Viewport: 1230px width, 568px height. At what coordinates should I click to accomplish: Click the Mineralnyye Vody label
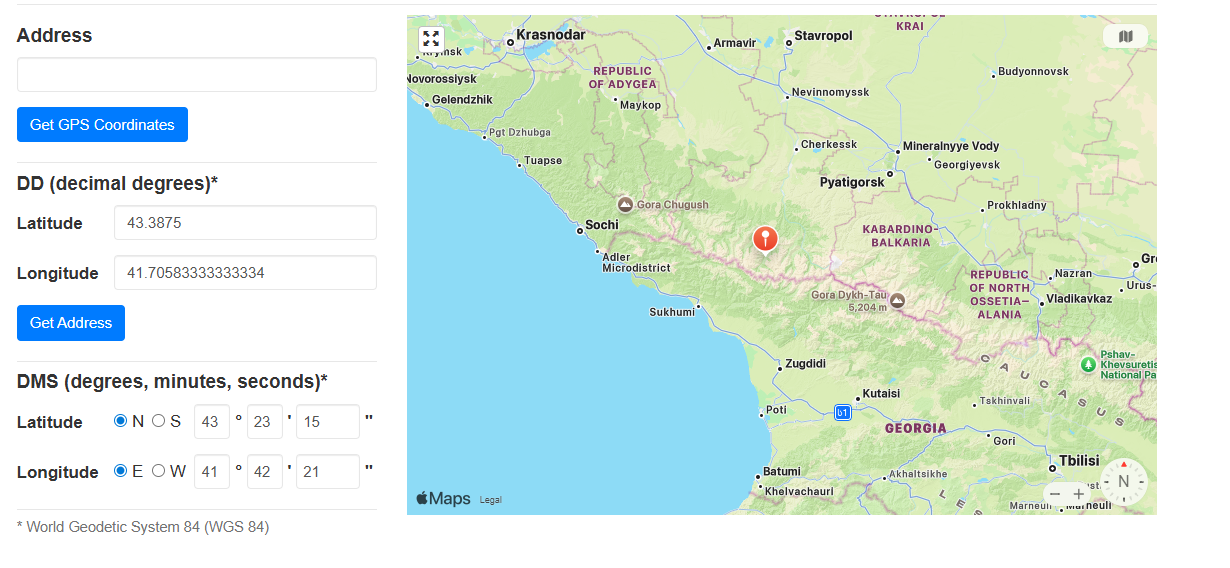click(951, 146)
